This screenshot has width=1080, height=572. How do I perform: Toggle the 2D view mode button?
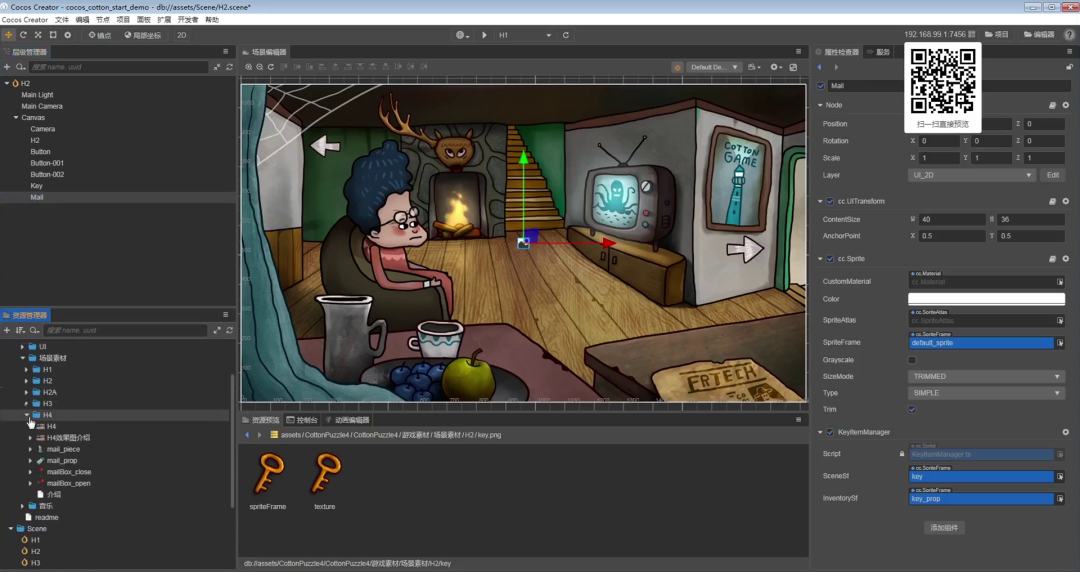click(182, 35)
